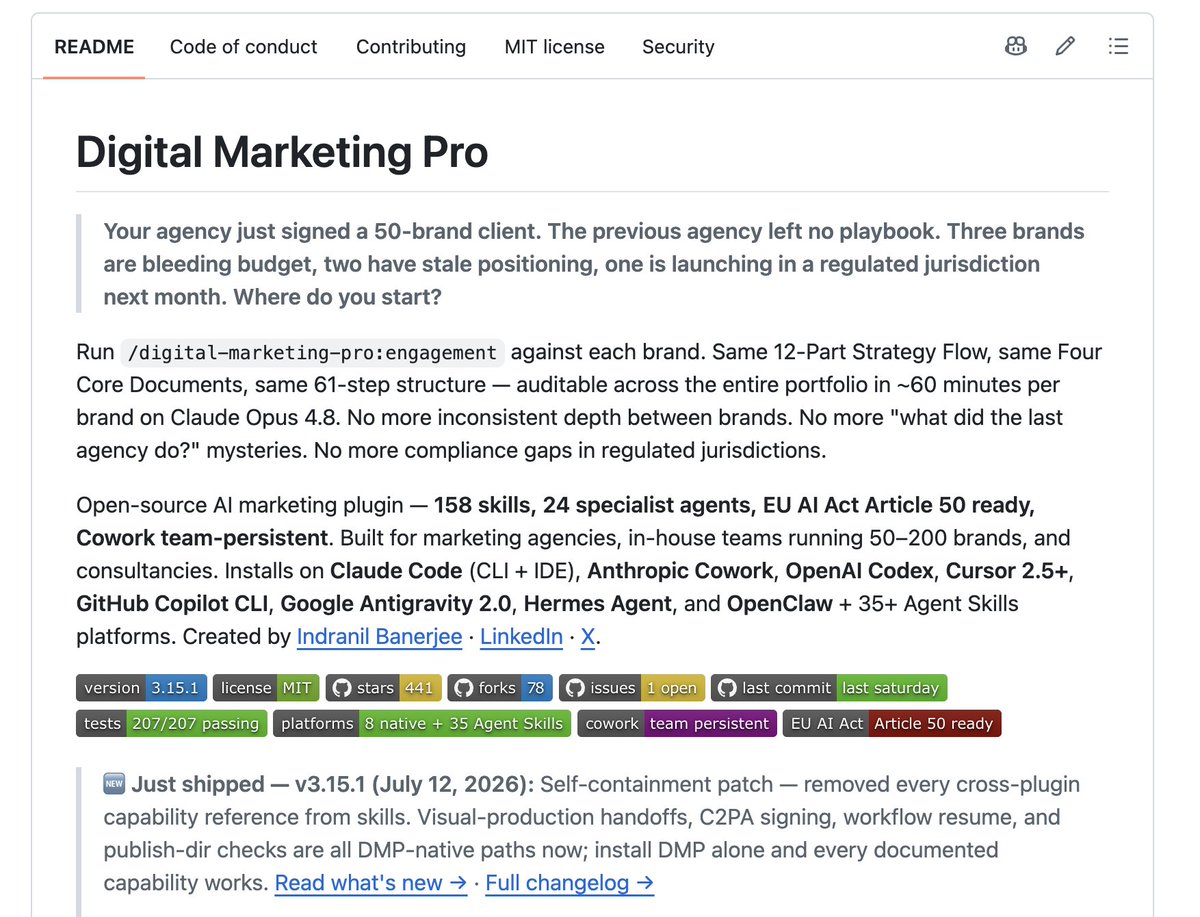Viewport: 1200px width, 917px height.
Task: Click the bold text 'Google Antigravity 2.0'
Action: coord(396,604)
